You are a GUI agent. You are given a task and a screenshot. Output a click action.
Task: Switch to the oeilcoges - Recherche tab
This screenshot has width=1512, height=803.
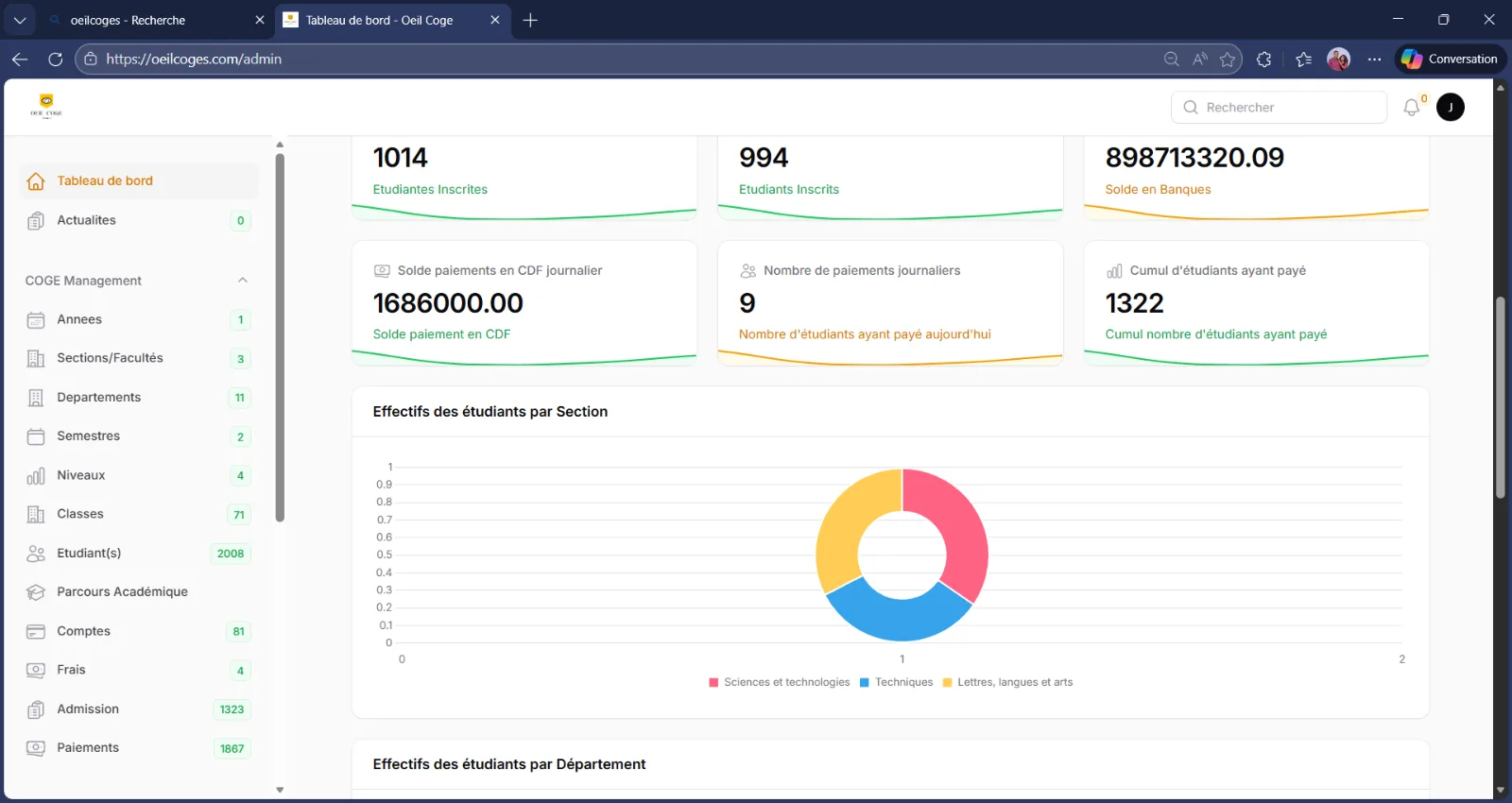coord(157,20)
